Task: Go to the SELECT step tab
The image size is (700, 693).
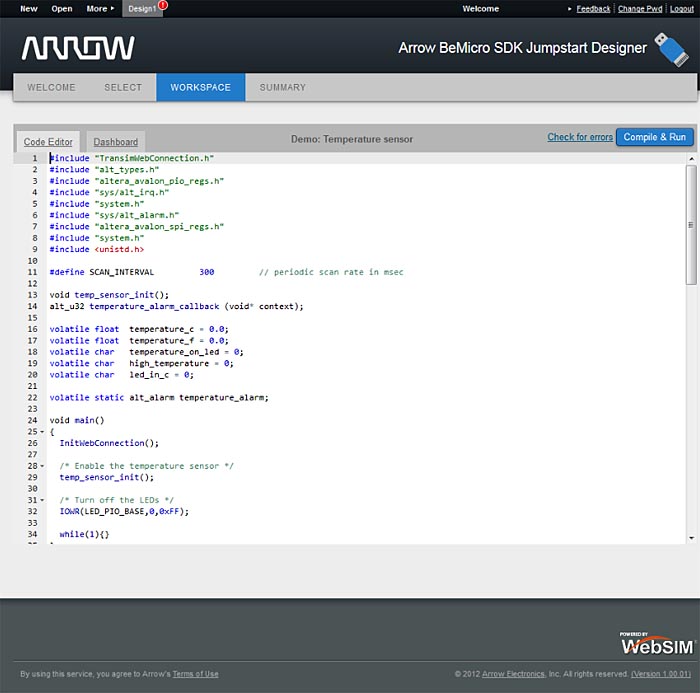Action: (x=123, y=88)
